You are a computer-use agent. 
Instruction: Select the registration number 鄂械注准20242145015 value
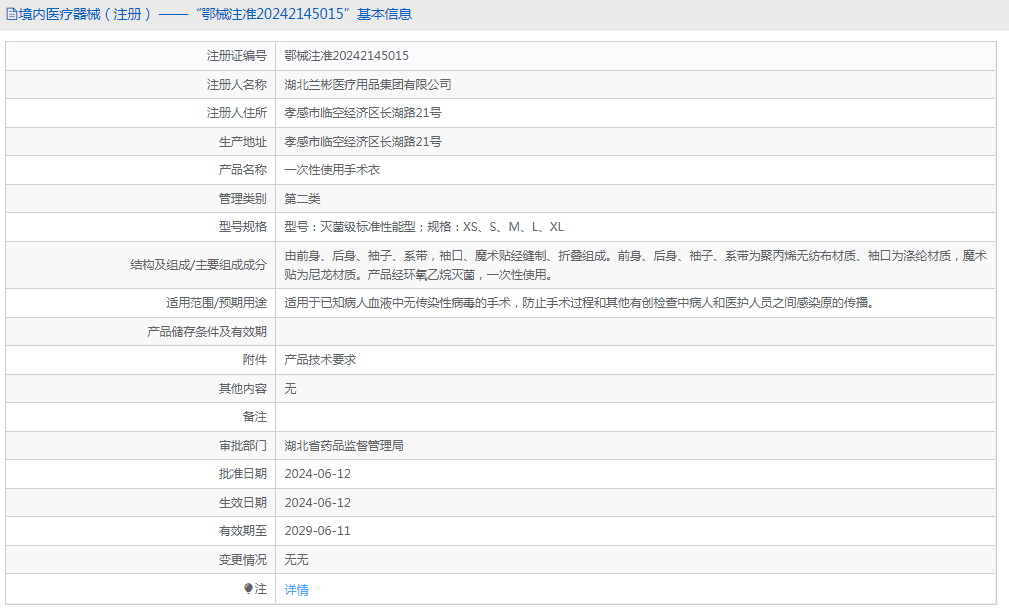346,56
